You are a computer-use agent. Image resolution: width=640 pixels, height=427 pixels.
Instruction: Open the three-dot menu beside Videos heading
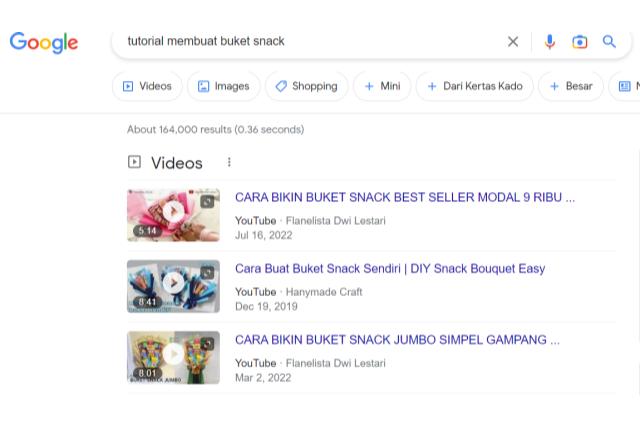pyautogui.click(x=229, y=162)
